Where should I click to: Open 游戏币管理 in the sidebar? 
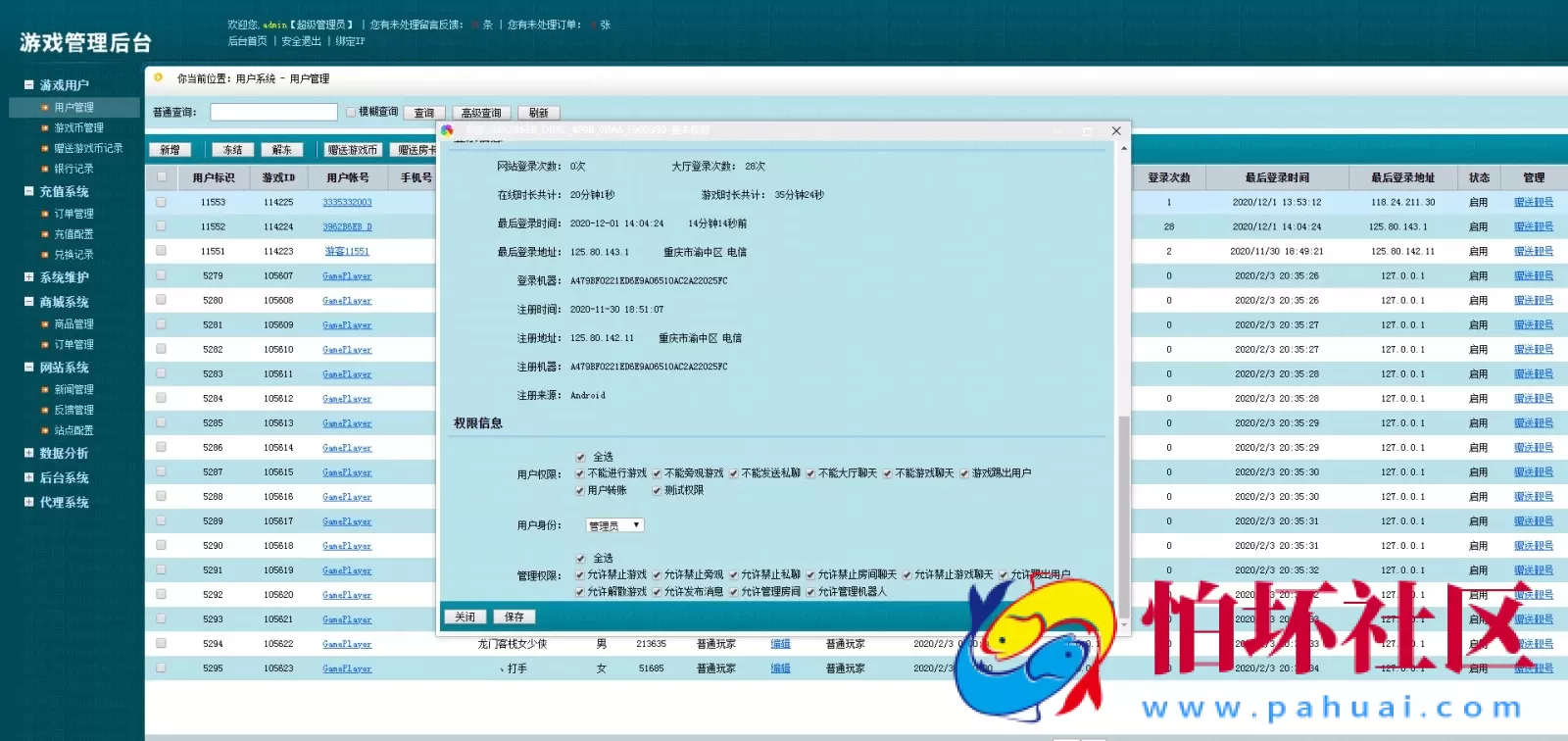(79, 128)
